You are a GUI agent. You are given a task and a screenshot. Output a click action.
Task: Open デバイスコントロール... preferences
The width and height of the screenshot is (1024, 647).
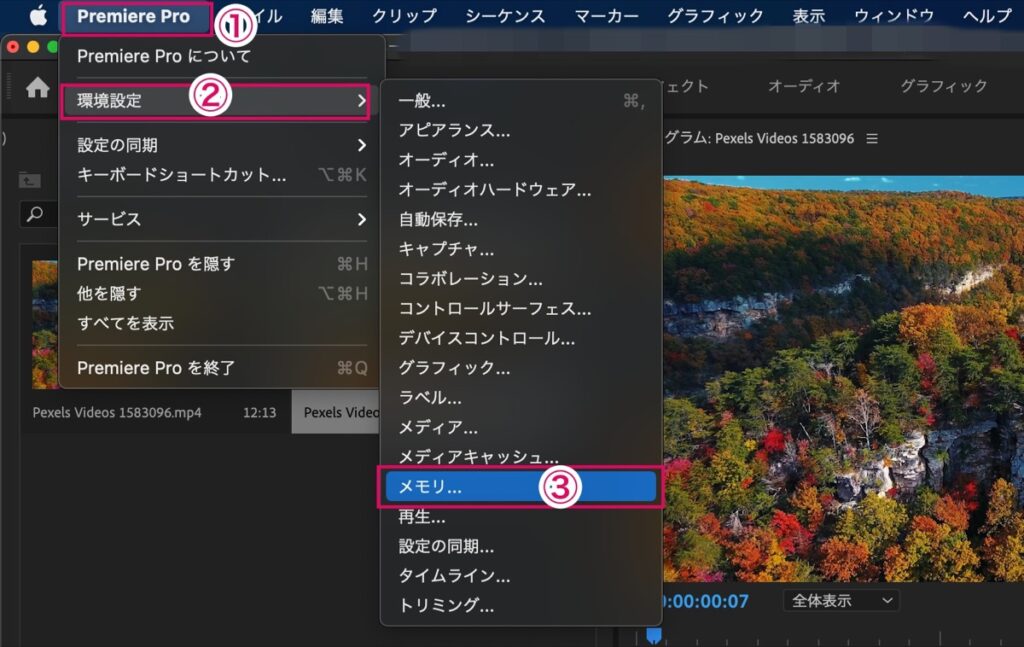point(521,338)
